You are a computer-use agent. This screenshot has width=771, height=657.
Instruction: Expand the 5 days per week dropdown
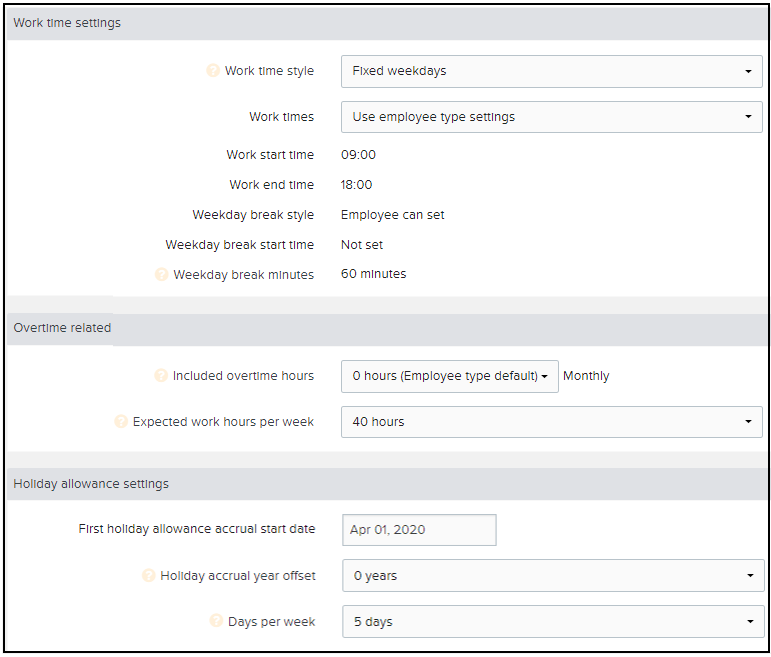click(553, 622)
